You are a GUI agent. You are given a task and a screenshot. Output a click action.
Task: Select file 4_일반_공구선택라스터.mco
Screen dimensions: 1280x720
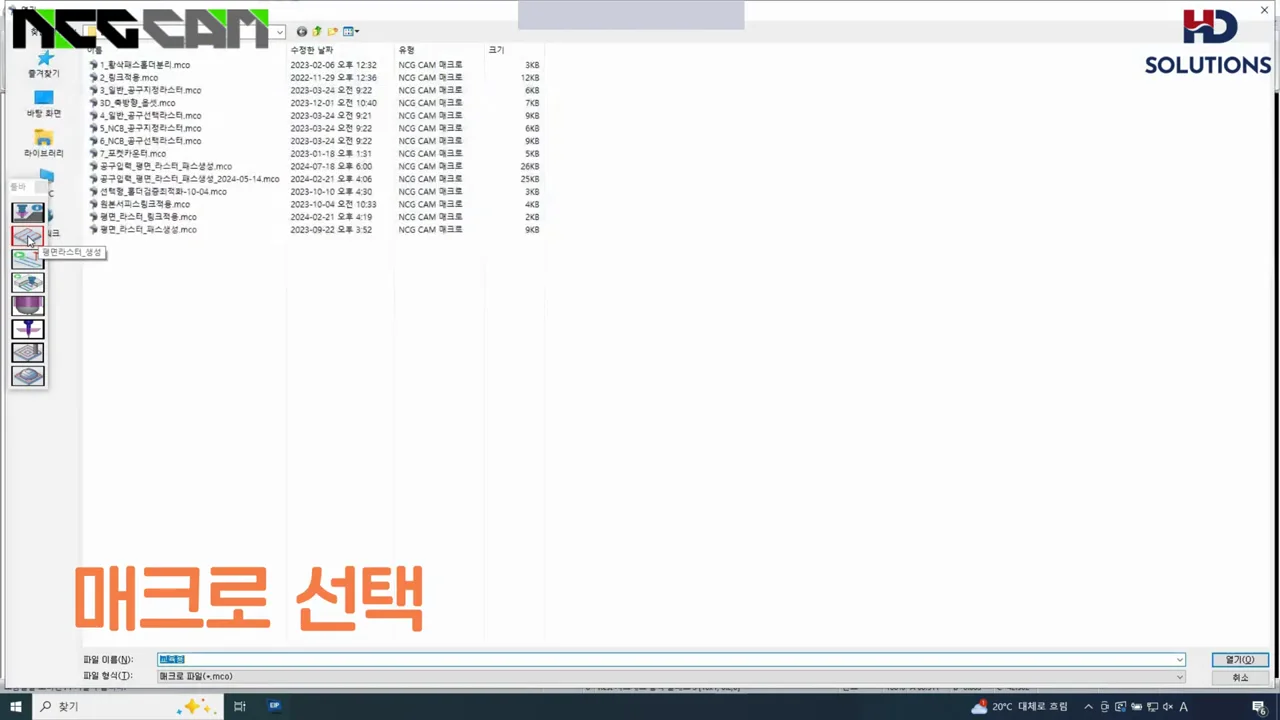click(x=145, y=115)
